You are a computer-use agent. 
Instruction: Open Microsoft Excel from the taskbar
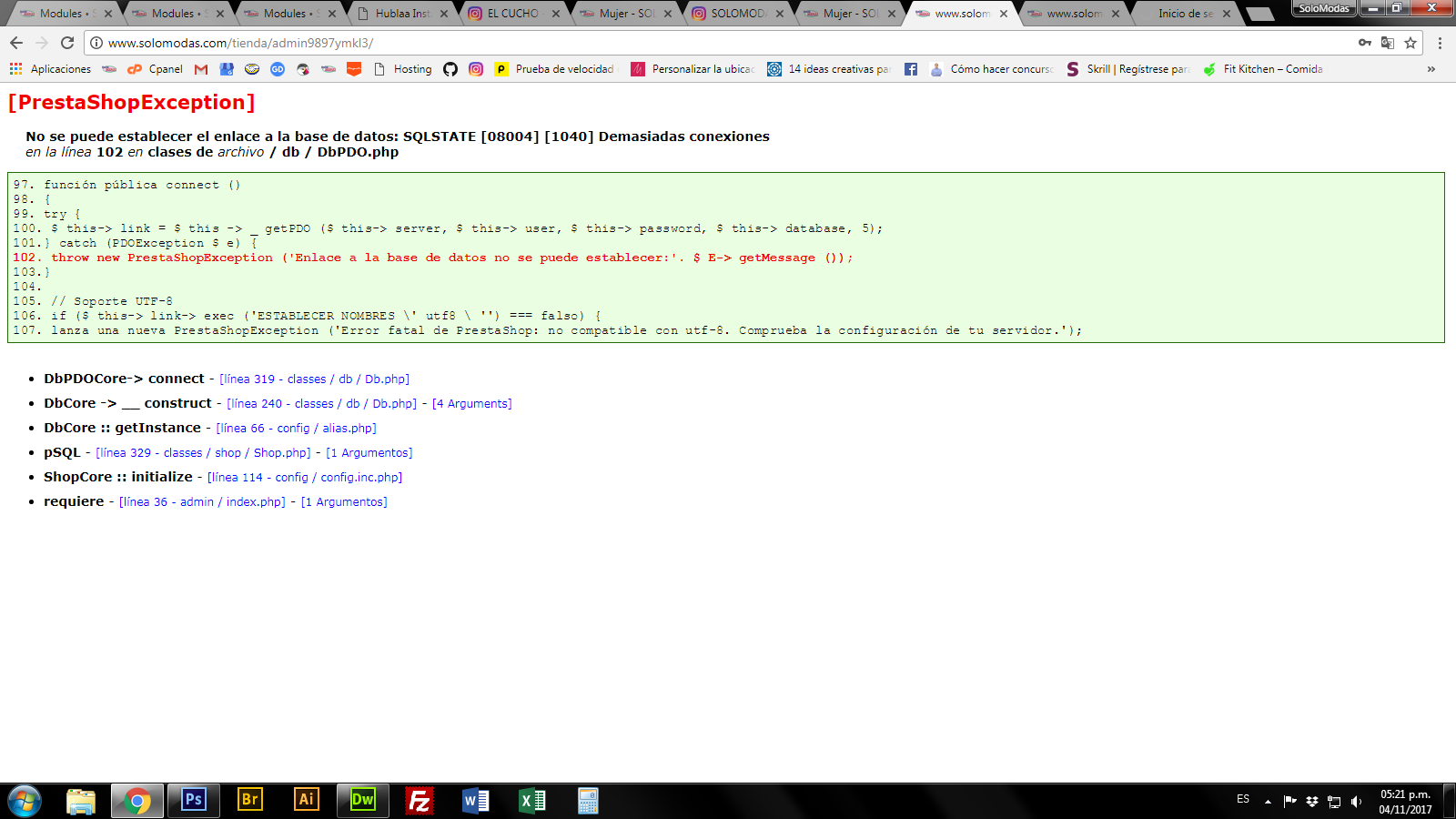(532, 801)
